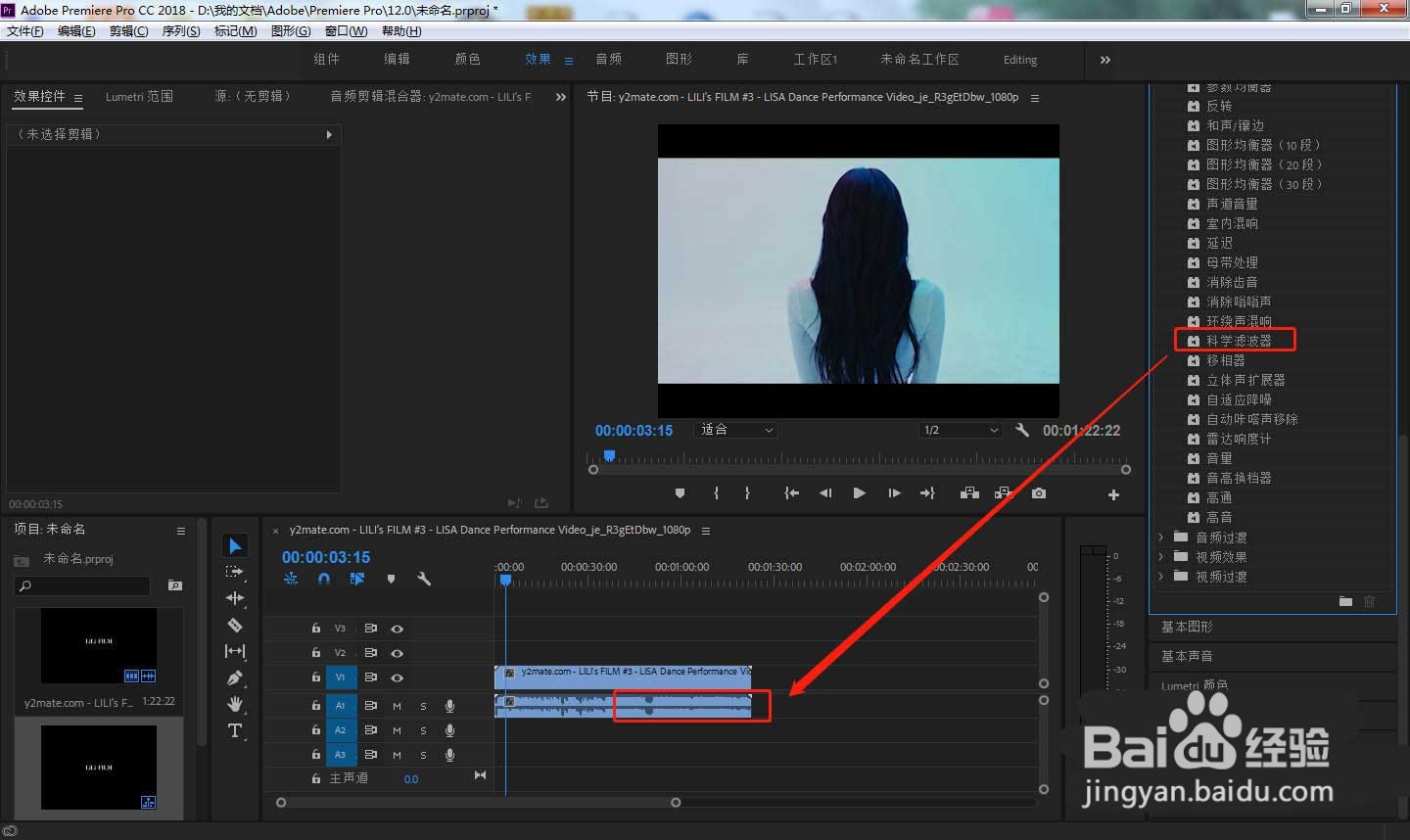Viewport: 1410px width, 840px height.
Task: Open the zoom level 适合 dropdown
Action: [x=735, y=430]
